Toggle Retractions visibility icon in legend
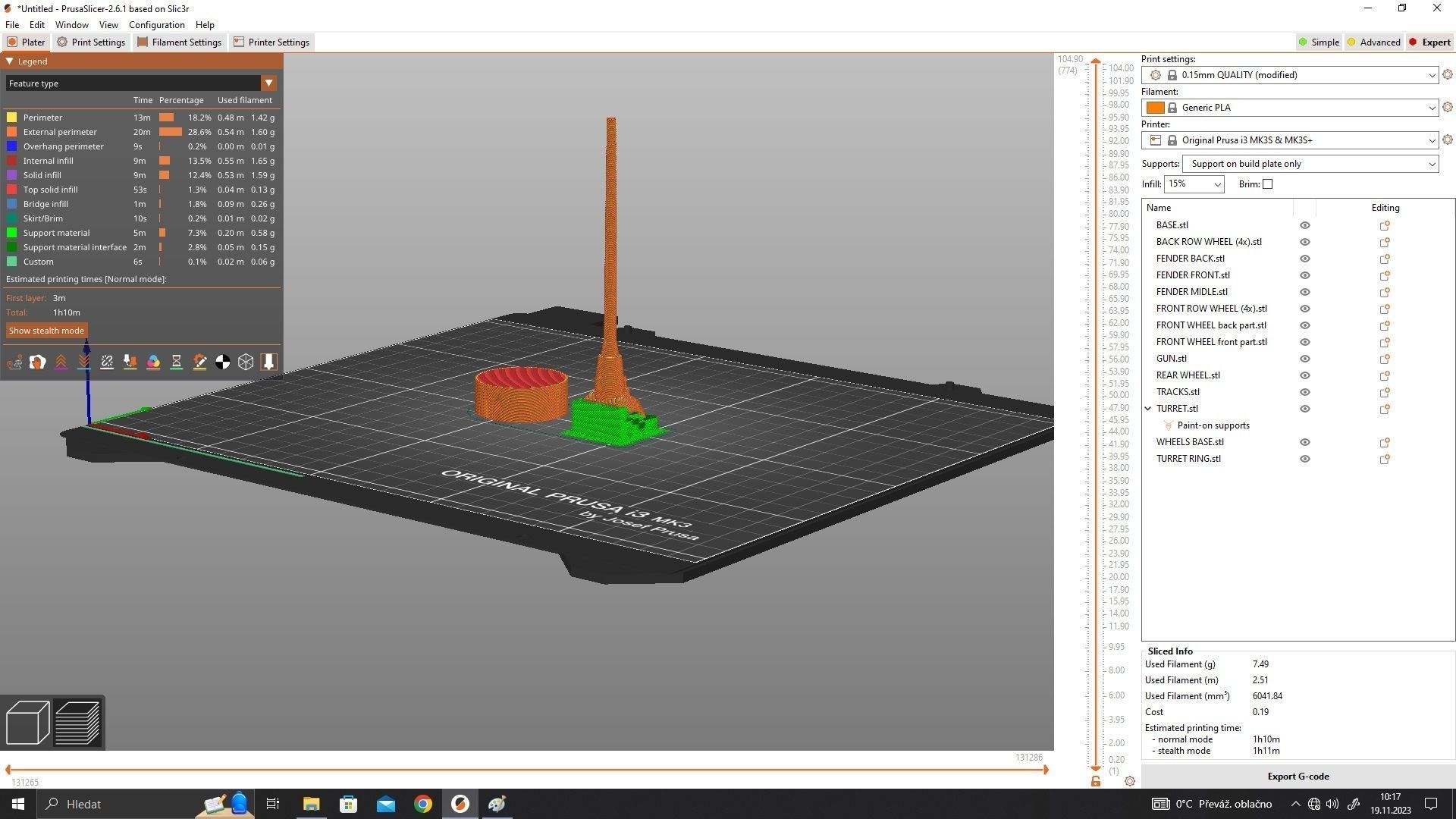 (61, 362)
